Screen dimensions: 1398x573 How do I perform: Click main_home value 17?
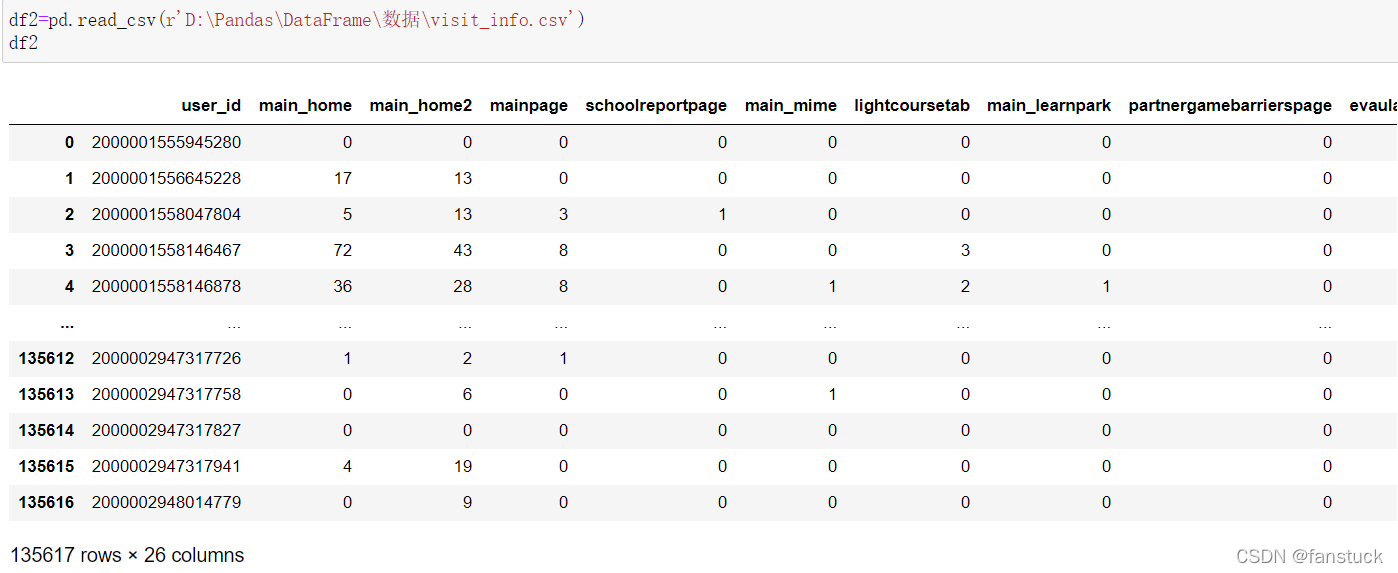[342, 178]
